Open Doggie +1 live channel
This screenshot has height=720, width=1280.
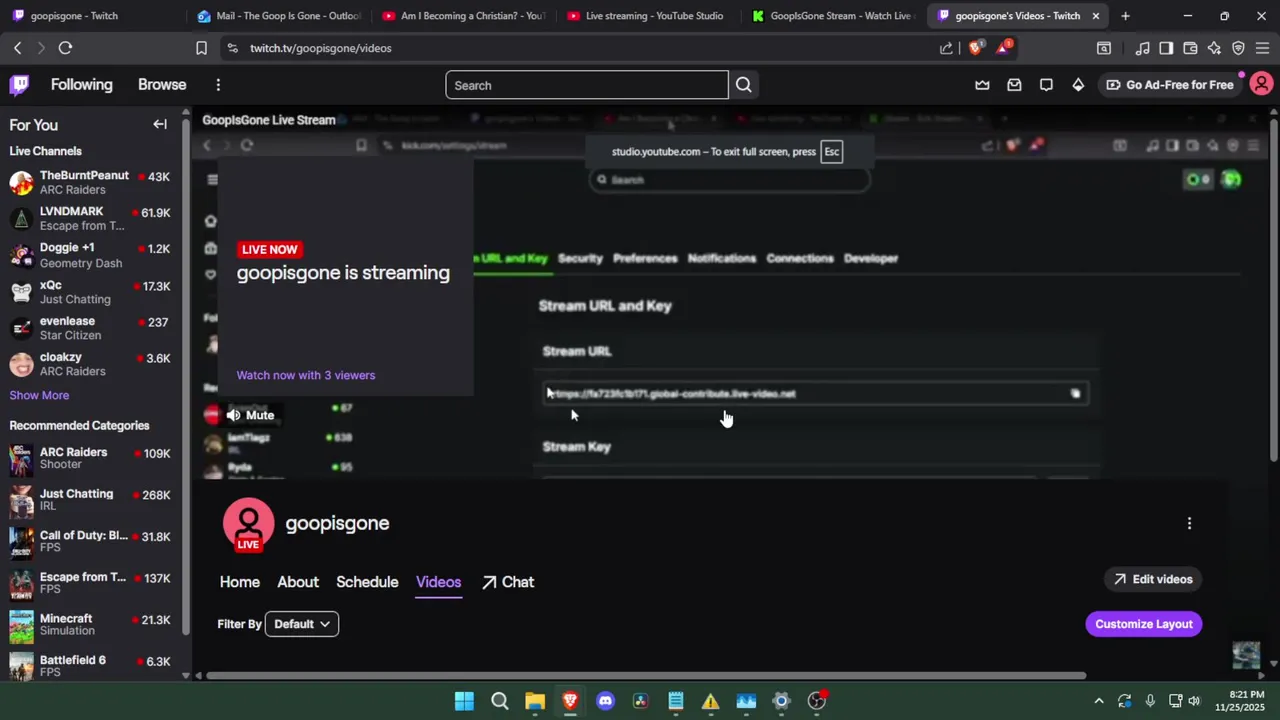tap(91, 255)
